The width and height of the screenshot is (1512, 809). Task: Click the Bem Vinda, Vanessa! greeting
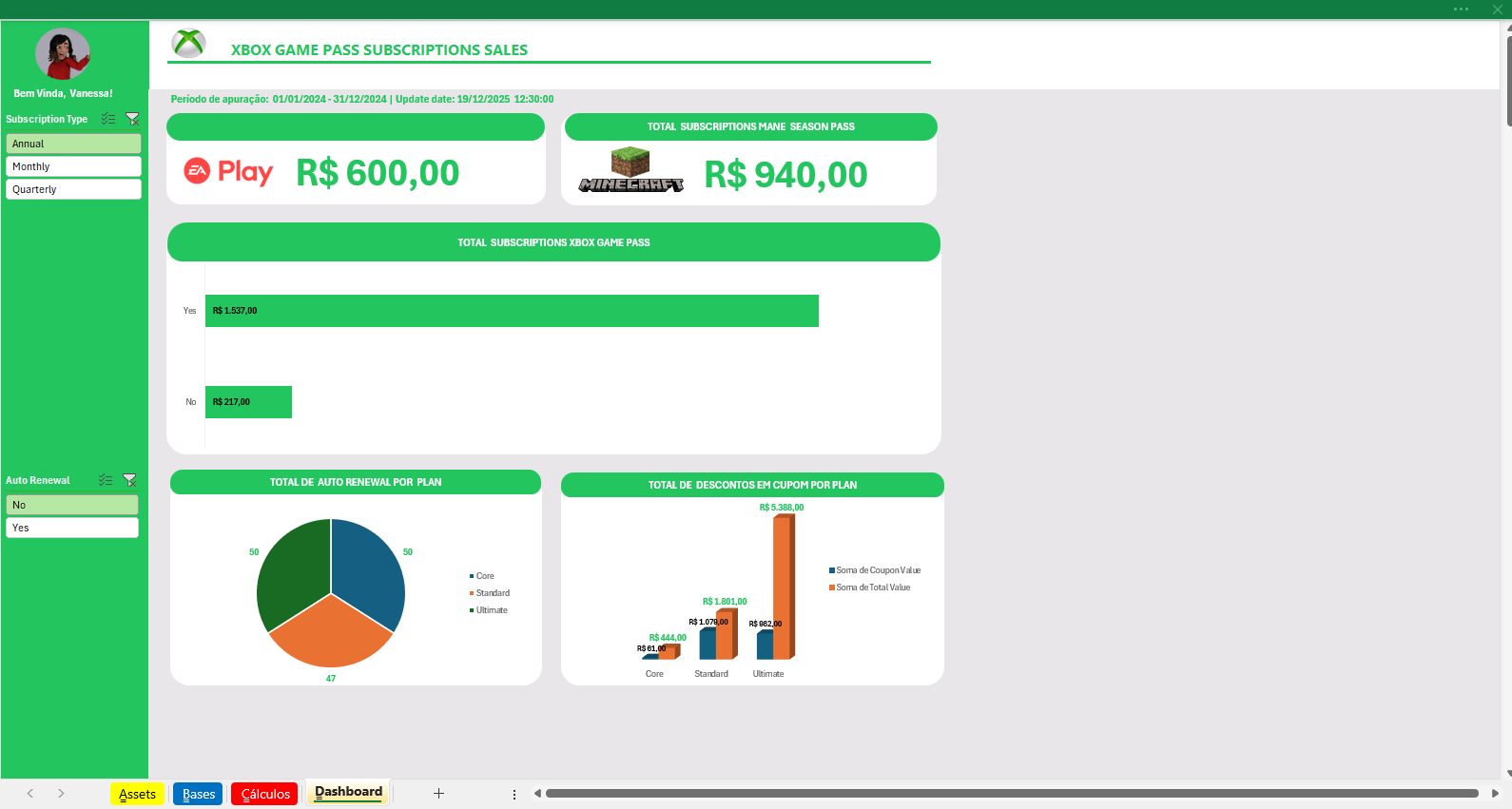[63, 93]
